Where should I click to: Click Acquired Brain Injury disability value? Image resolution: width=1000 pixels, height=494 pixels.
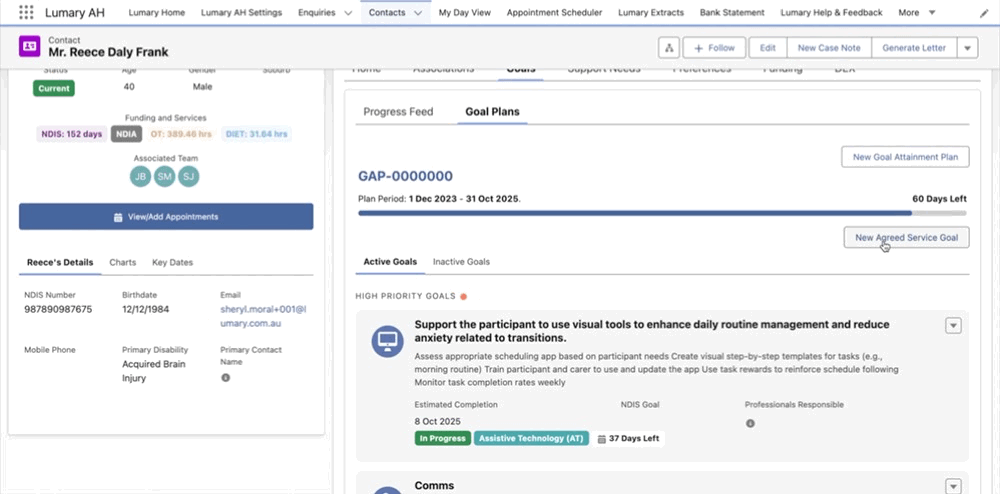[x=154, y=371]
